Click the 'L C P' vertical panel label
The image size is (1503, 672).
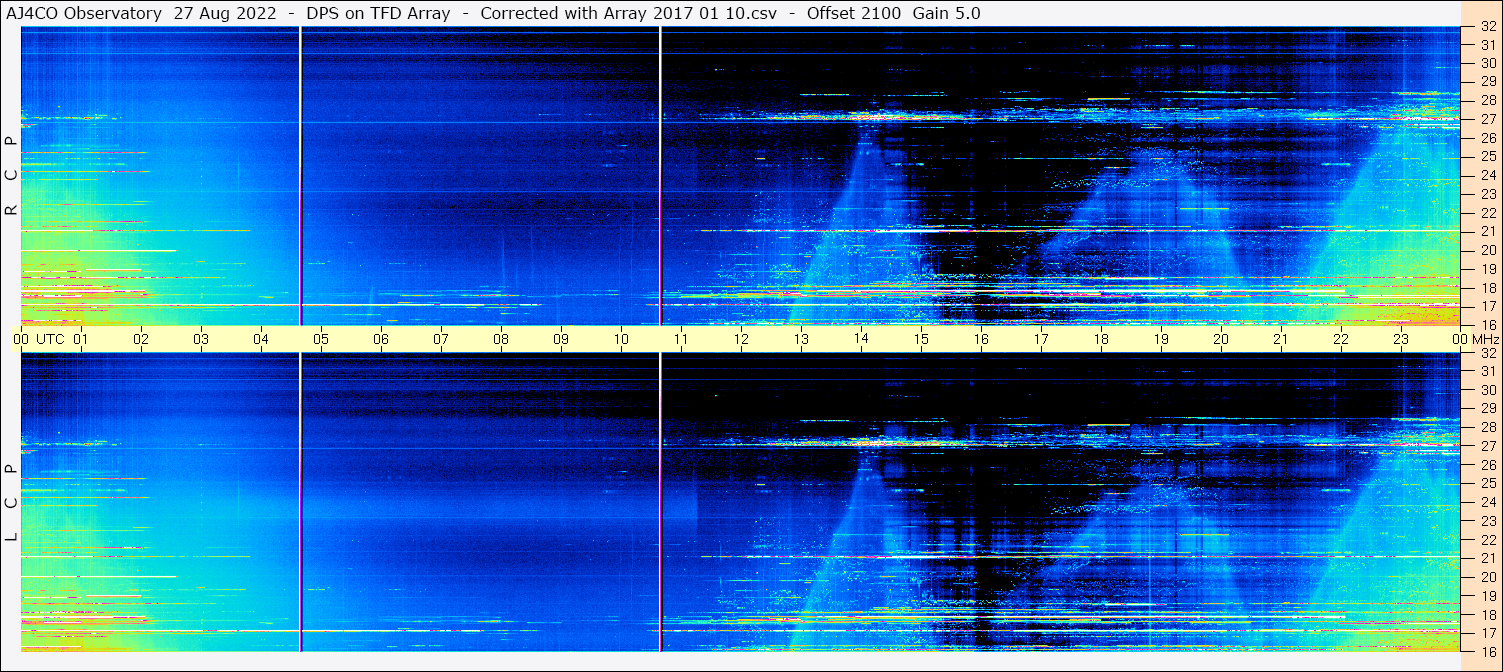coord(12,502)
